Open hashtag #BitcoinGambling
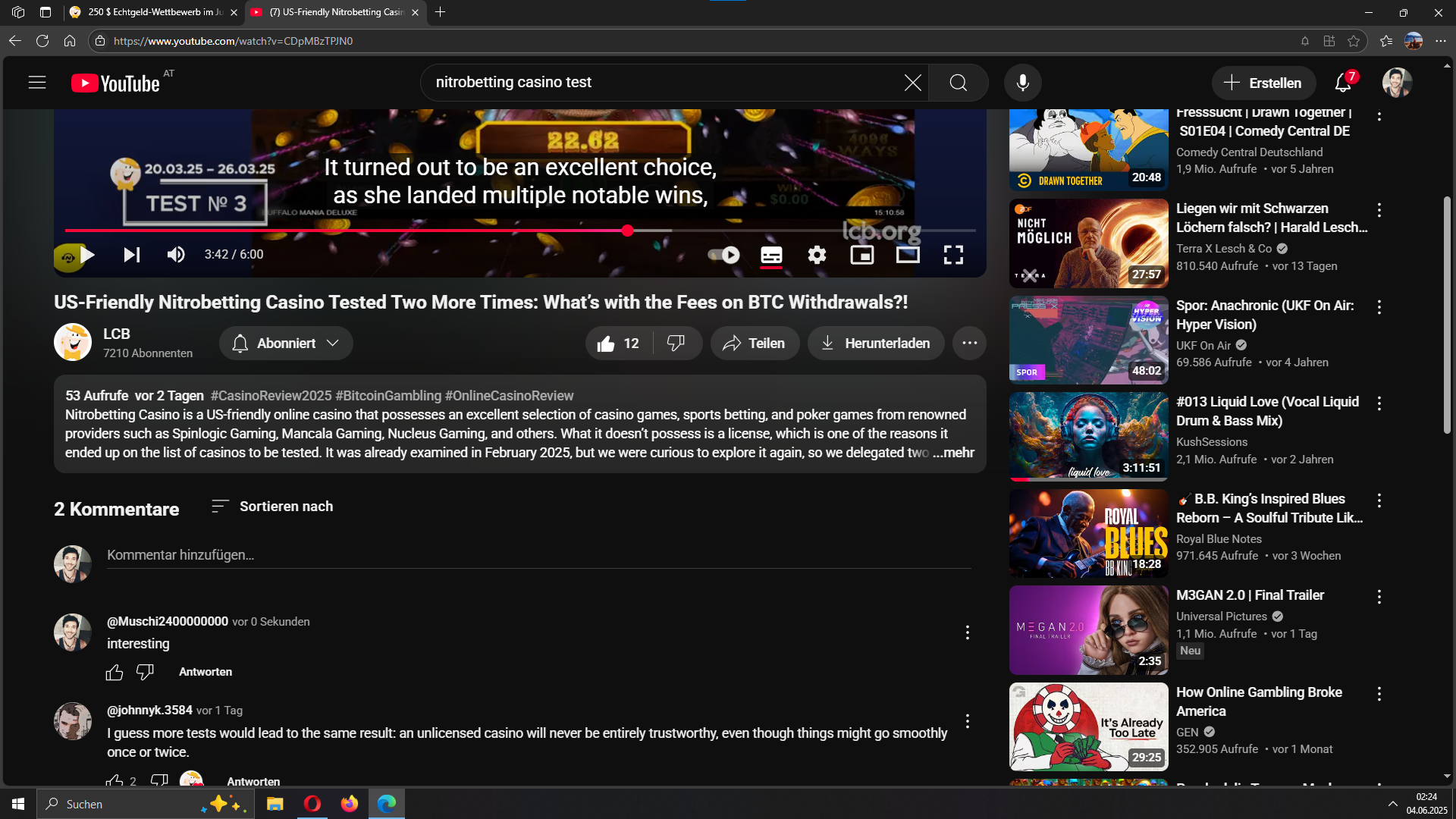 click(388, 396)
